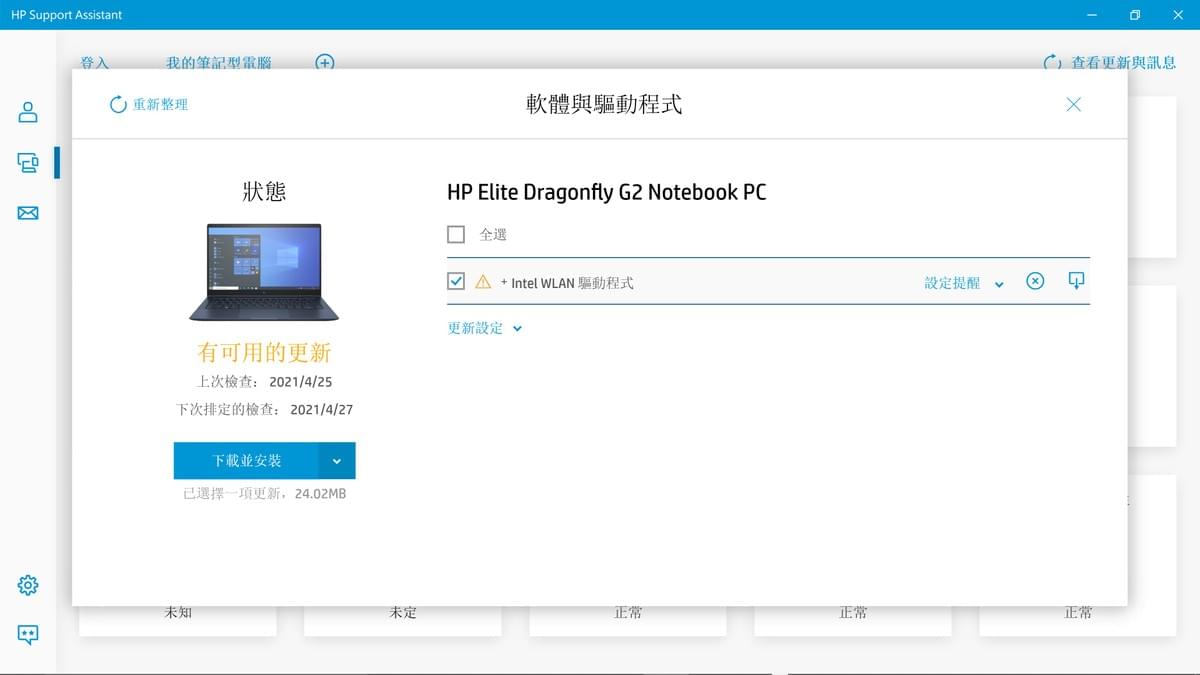Switch to 我的筆記型電腦 tab
1200x675 pixels.
[x=218, y=62]
